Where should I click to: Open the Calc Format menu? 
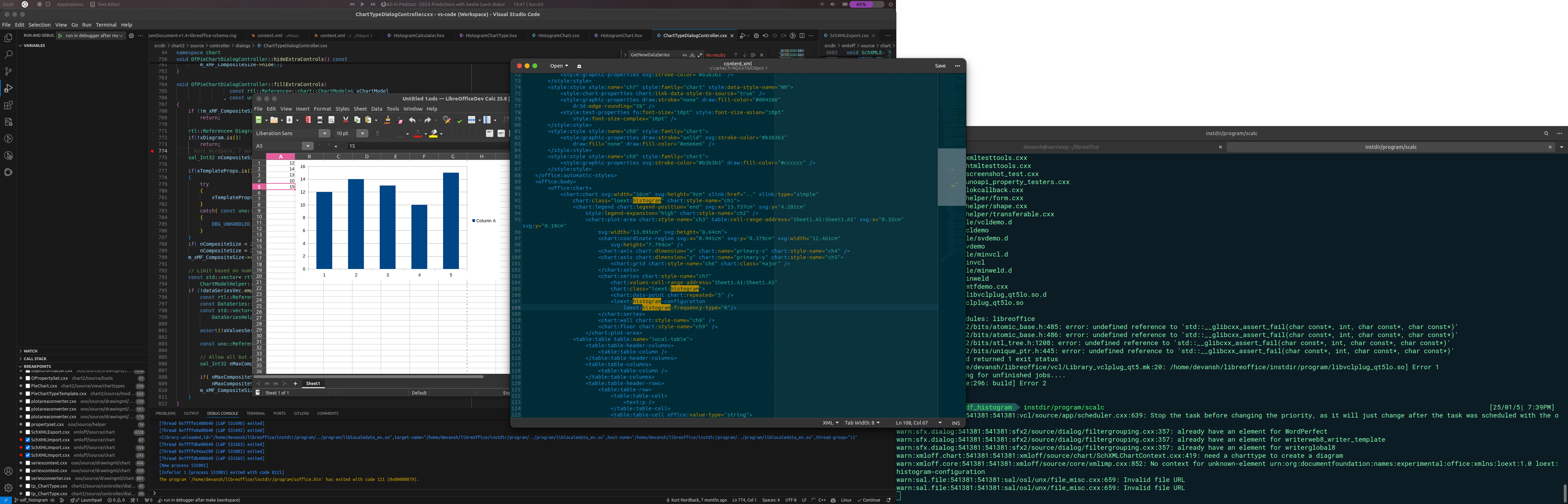coord(323,109)
